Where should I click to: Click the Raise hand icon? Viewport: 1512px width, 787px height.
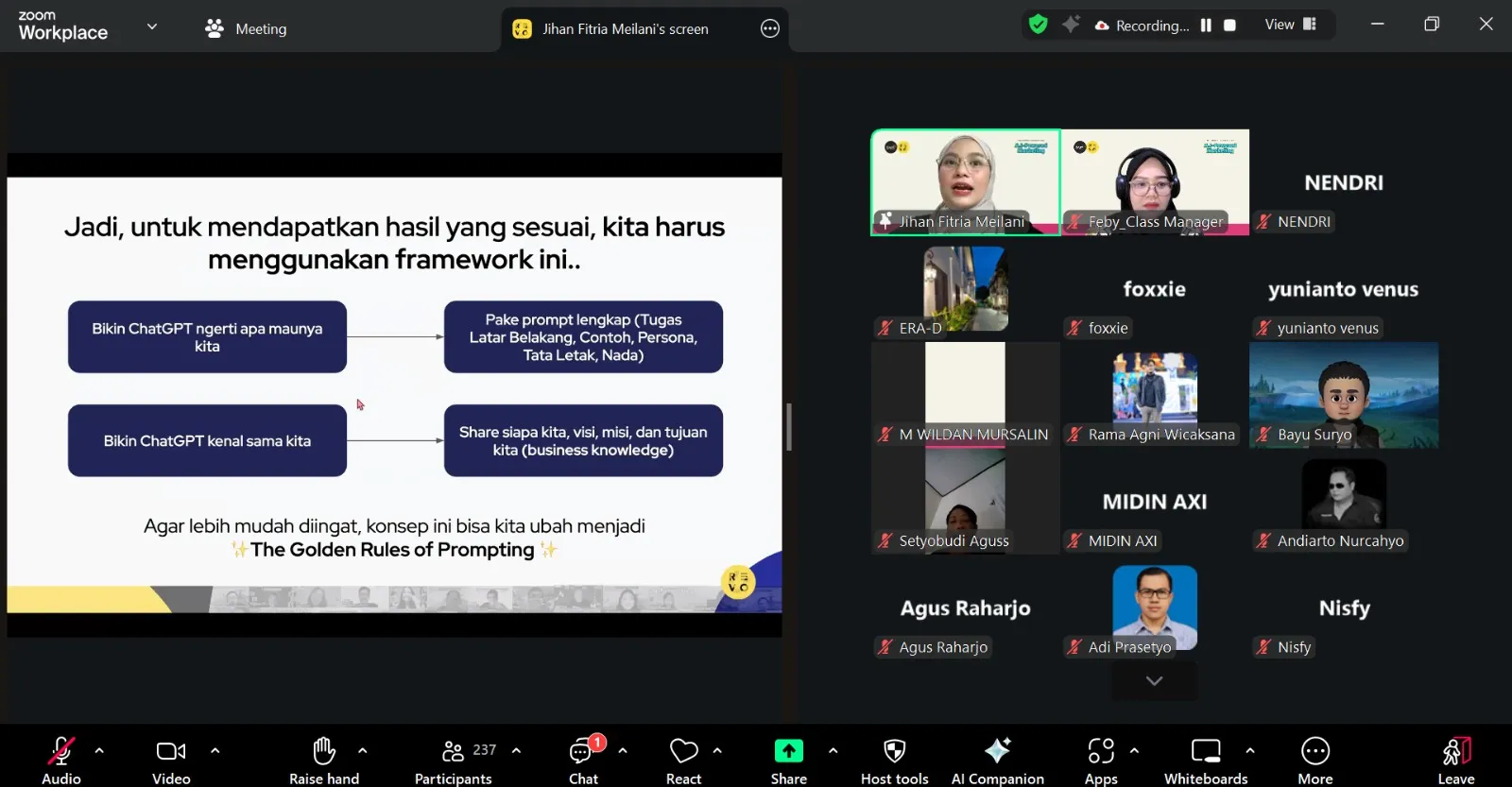tap(324, 751)
